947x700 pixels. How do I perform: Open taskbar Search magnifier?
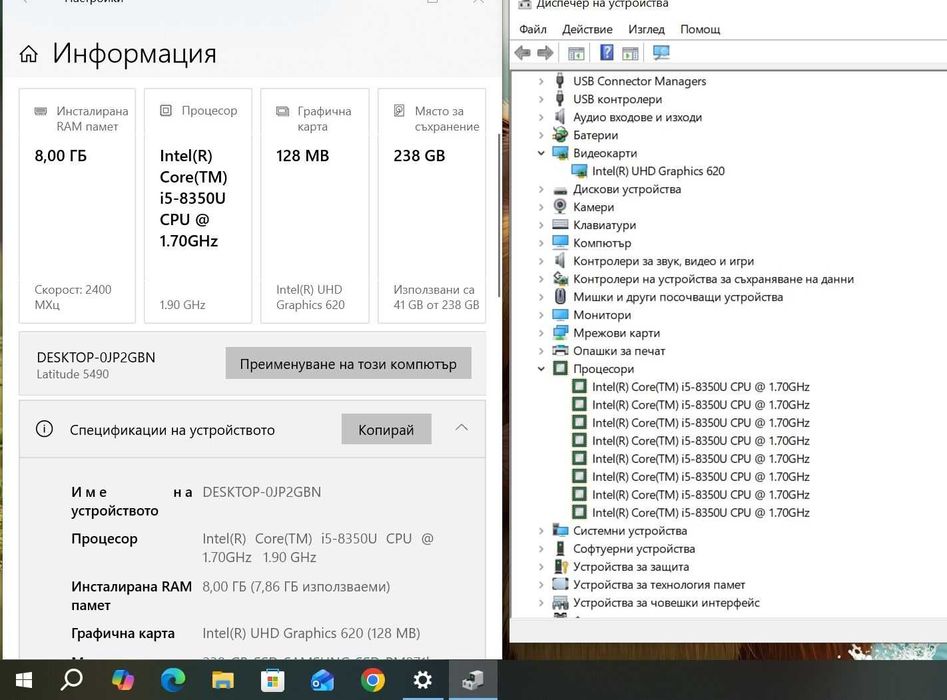point(72,680)
